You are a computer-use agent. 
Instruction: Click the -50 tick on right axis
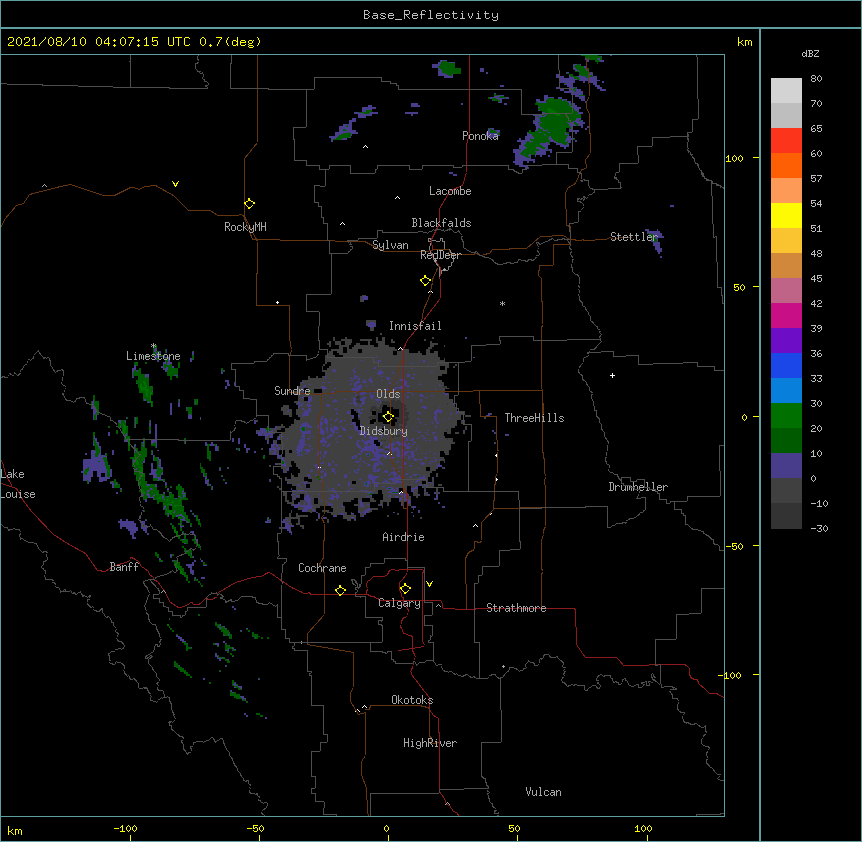click(734, 546)
